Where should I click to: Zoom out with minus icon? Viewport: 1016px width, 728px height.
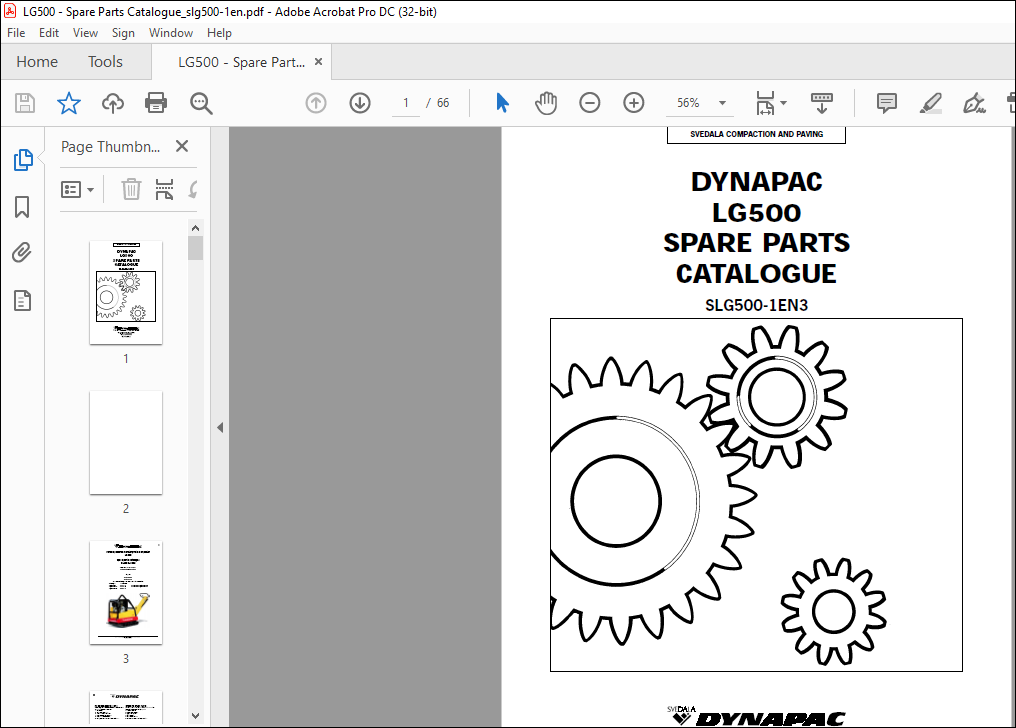click(x=590, y=103)
